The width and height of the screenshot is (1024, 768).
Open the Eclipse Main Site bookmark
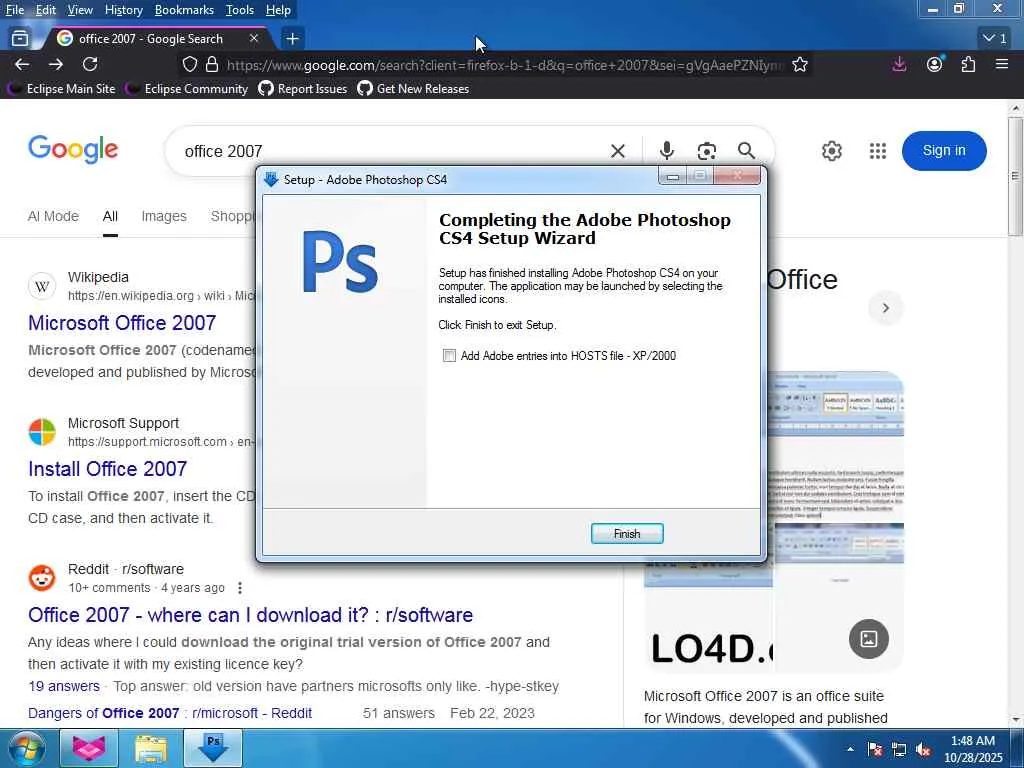(x=61, y=89)
